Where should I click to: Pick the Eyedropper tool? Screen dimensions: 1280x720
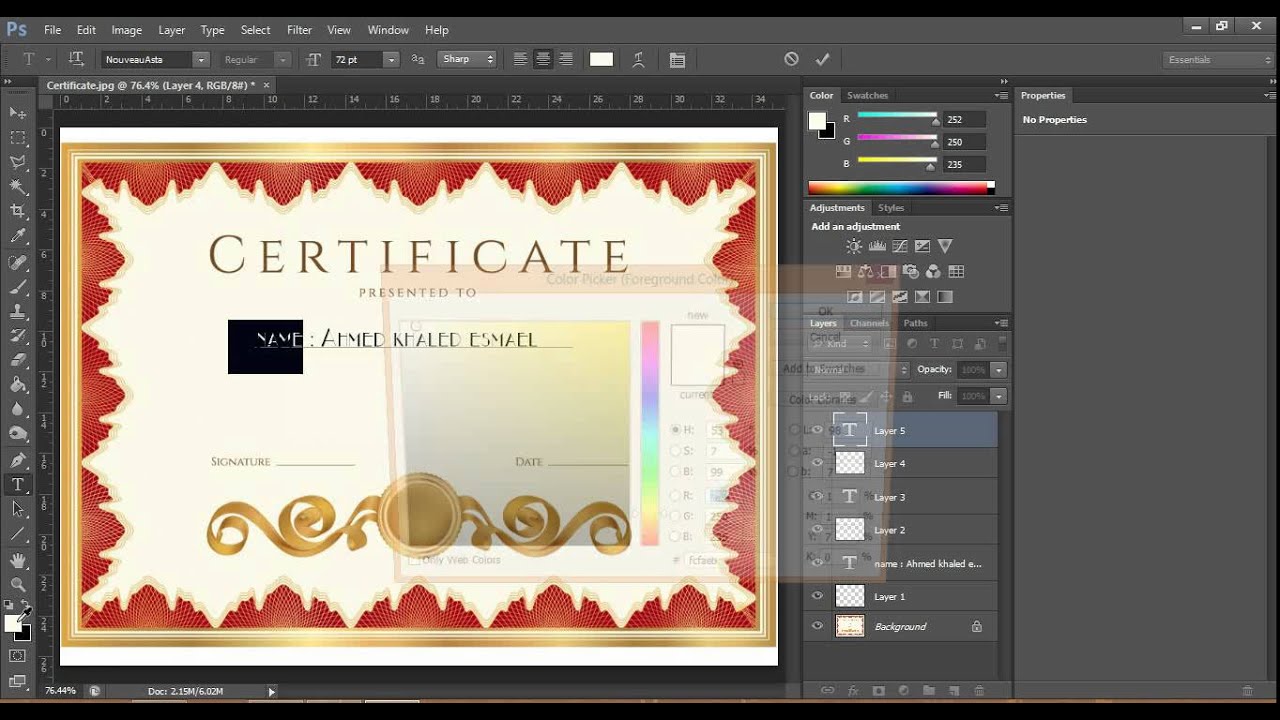point(18,236)
